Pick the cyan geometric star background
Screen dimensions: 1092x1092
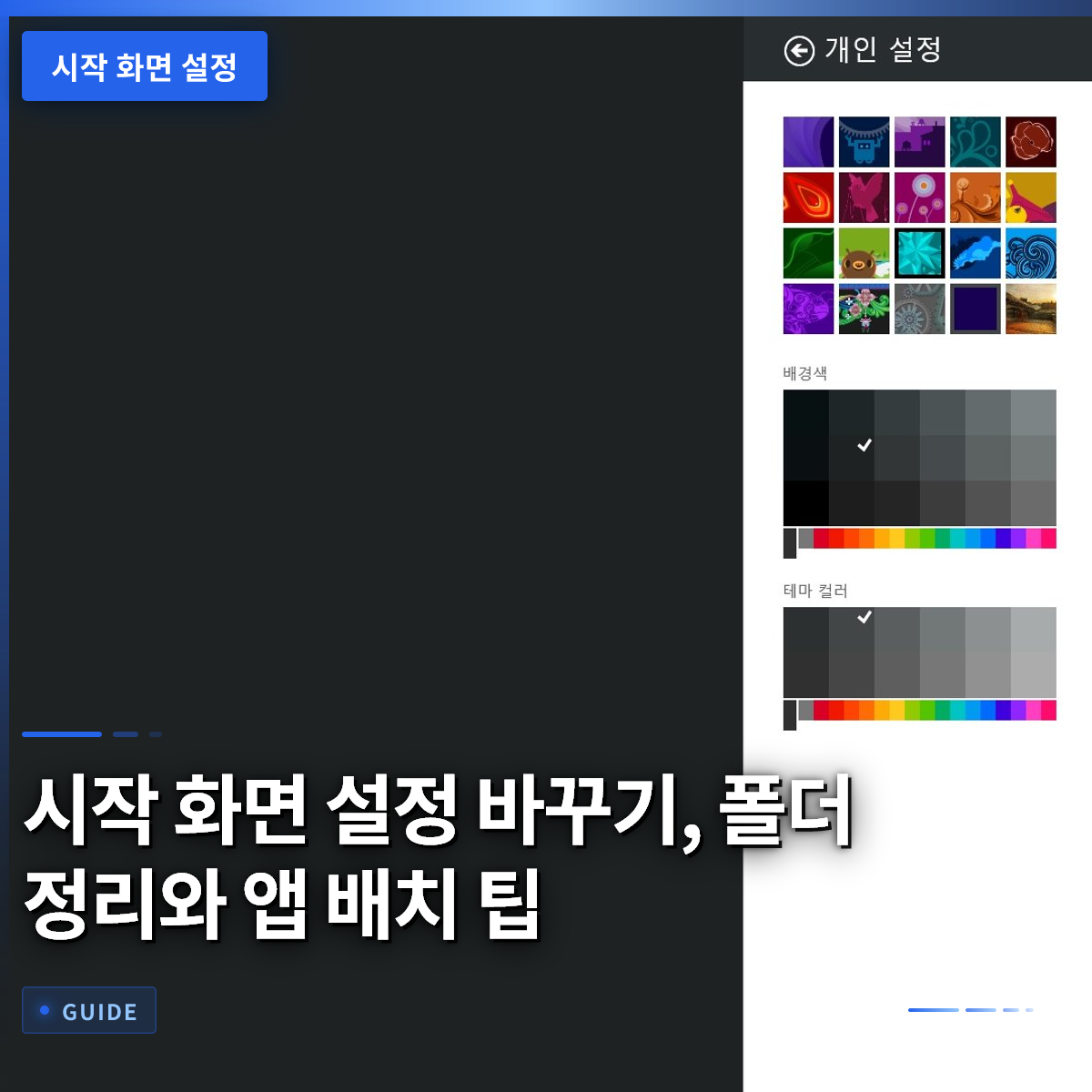(x=919, y=253)
